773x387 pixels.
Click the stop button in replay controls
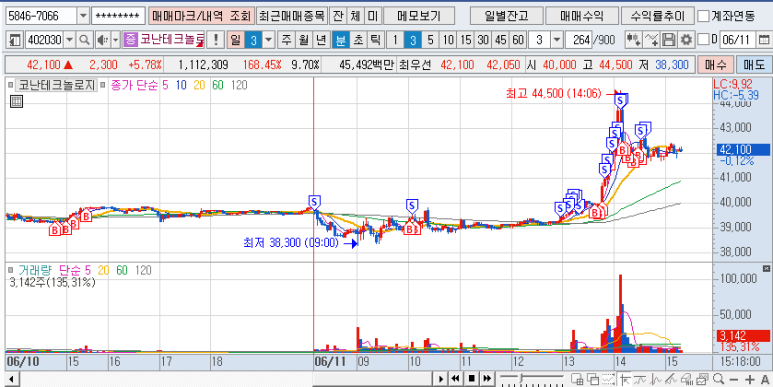click(x=471, y=379)
